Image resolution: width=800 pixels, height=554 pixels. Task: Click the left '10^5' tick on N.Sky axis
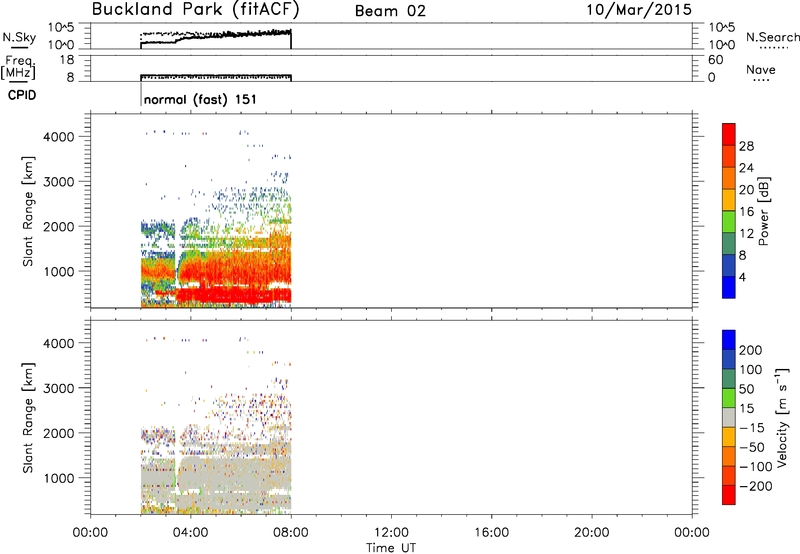[x=60, y=27]
